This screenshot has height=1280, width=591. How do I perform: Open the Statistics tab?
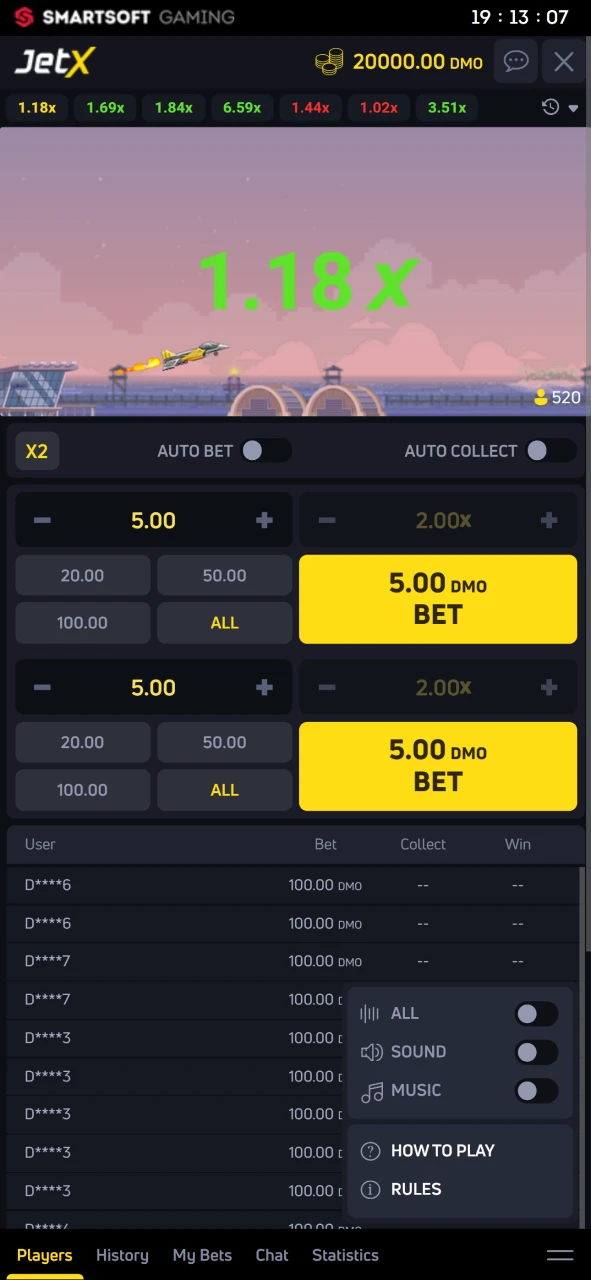[345, 1255]
